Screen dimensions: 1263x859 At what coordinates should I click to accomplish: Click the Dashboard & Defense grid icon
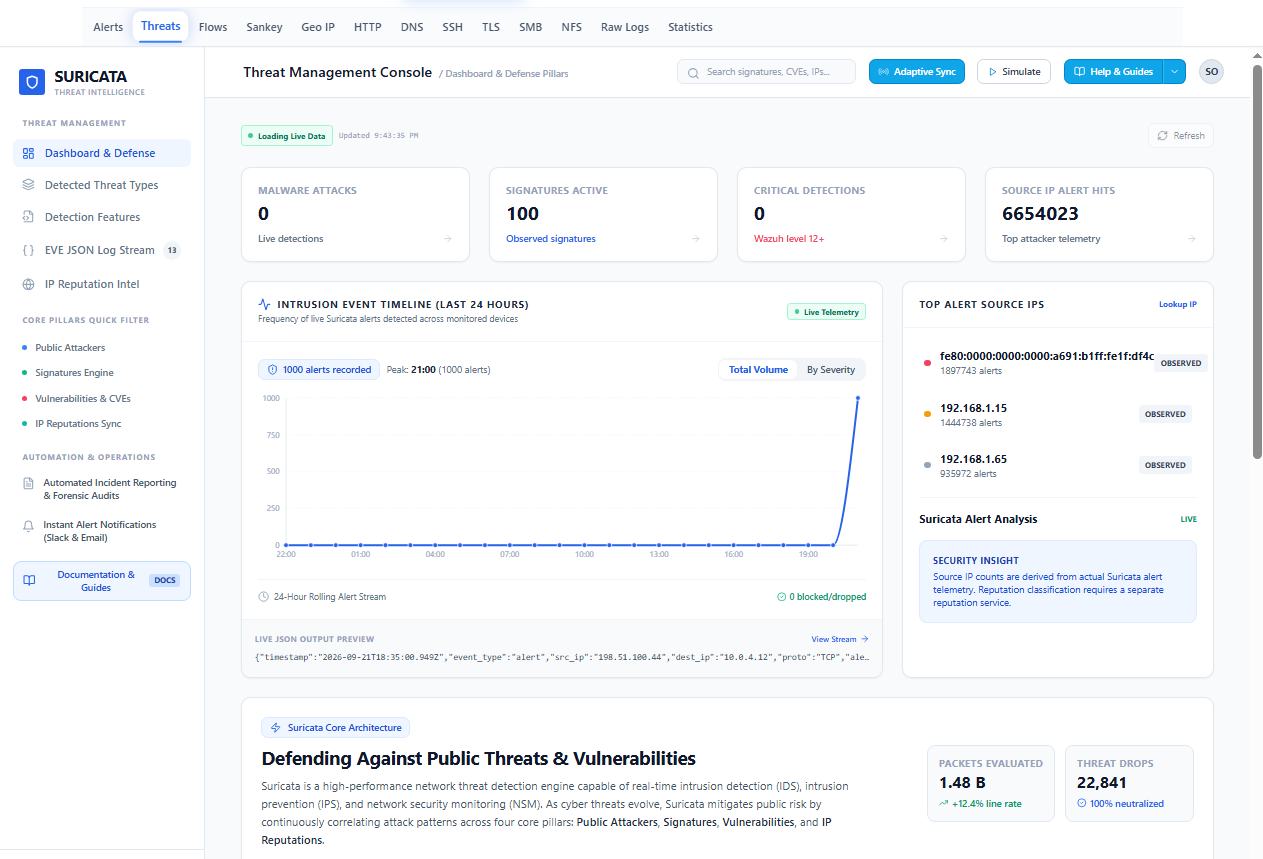click(28, 153)
